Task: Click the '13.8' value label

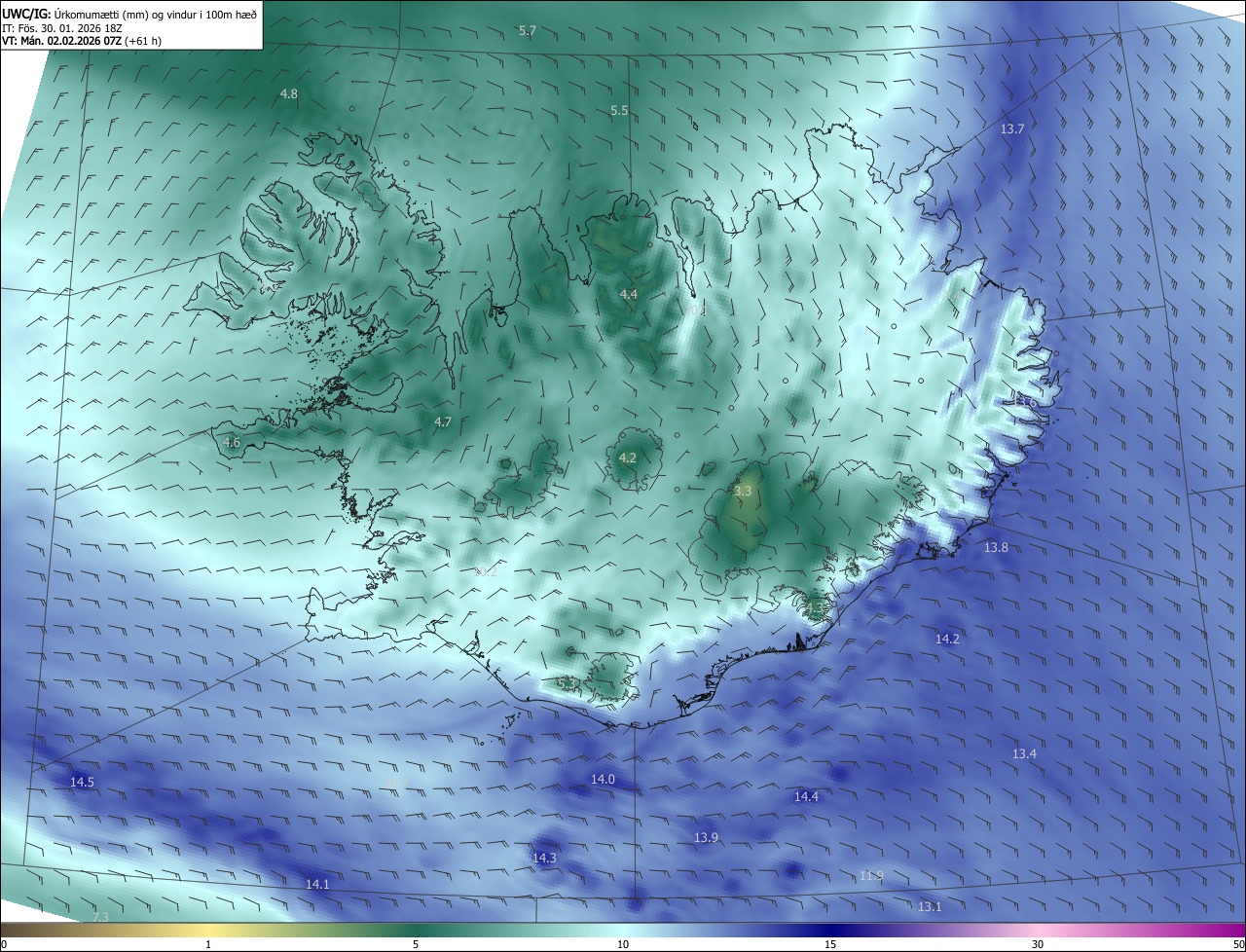Action: point(996,548)
